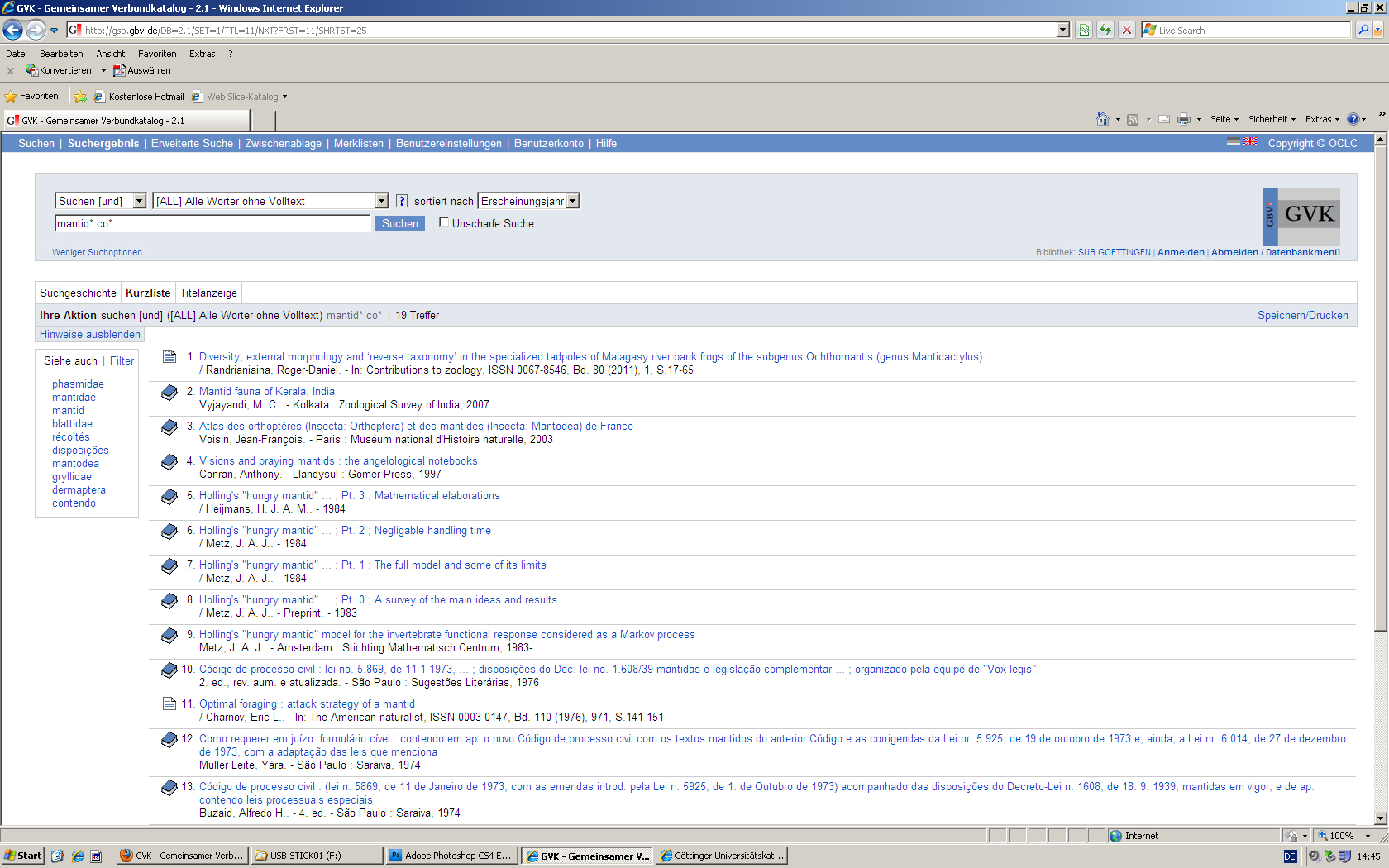Expand the Alle Wörter ohne Volltext dropdown
Image resolution: width=1389 pixels, height=868 pixels.
[381, 201]
